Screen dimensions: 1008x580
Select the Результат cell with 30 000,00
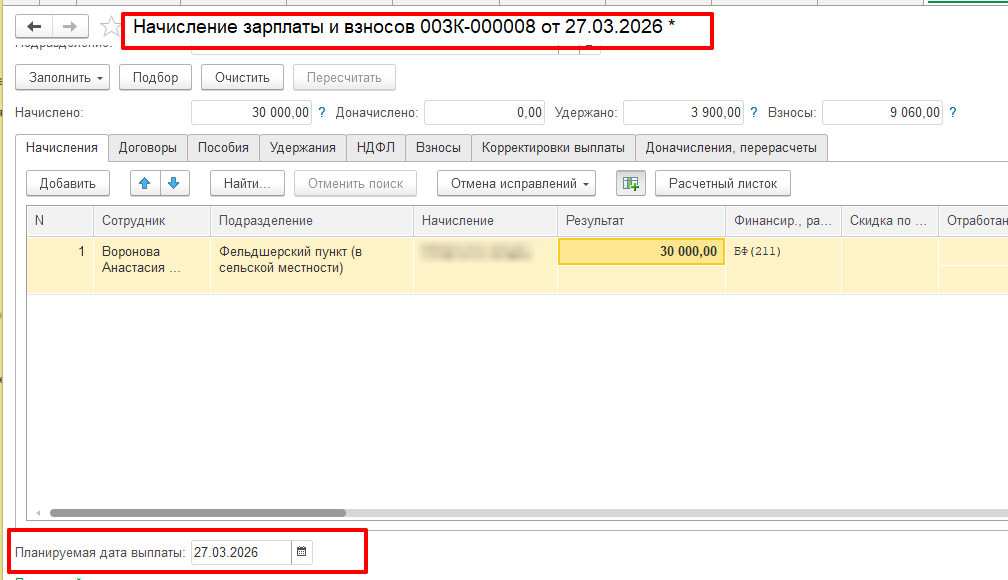click(641, 252)
